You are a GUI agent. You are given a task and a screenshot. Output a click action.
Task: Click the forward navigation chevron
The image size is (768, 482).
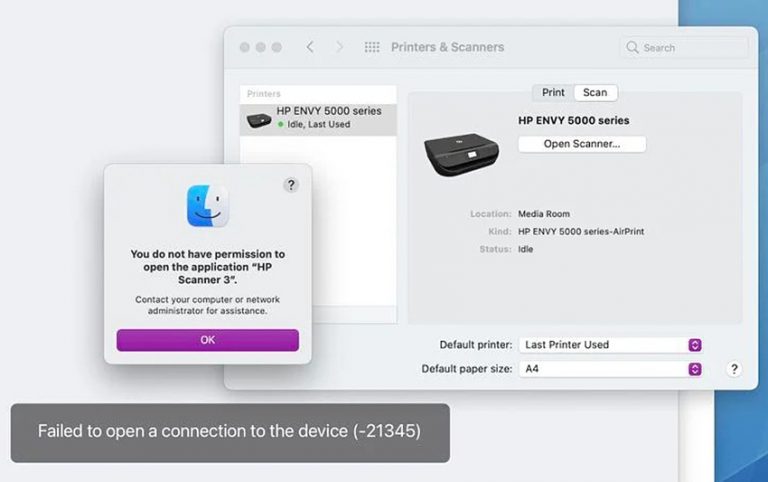click(339, 47)
